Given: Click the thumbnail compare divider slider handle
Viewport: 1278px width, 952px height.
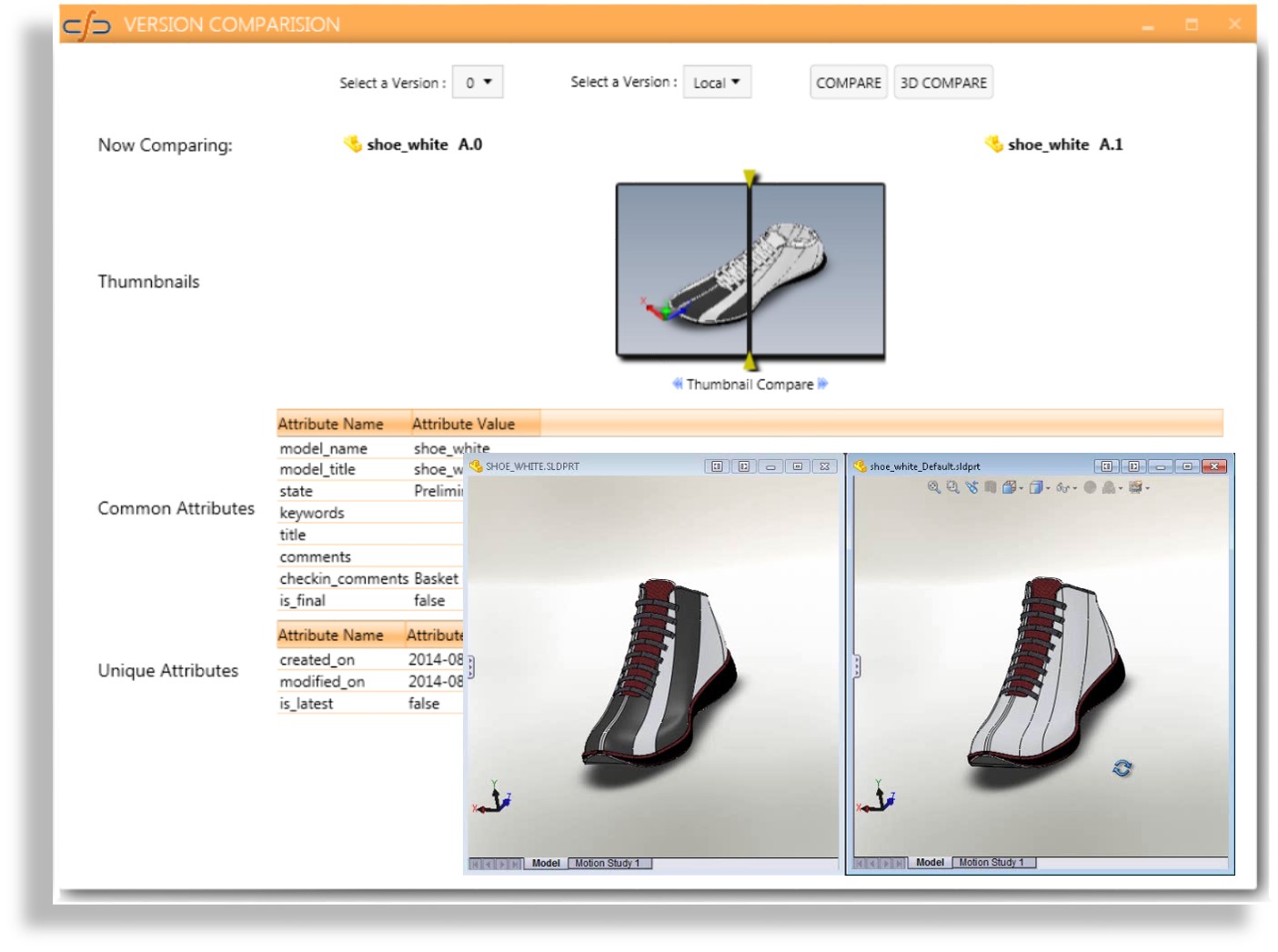Looking at the screenshot, I should point(750,178).
